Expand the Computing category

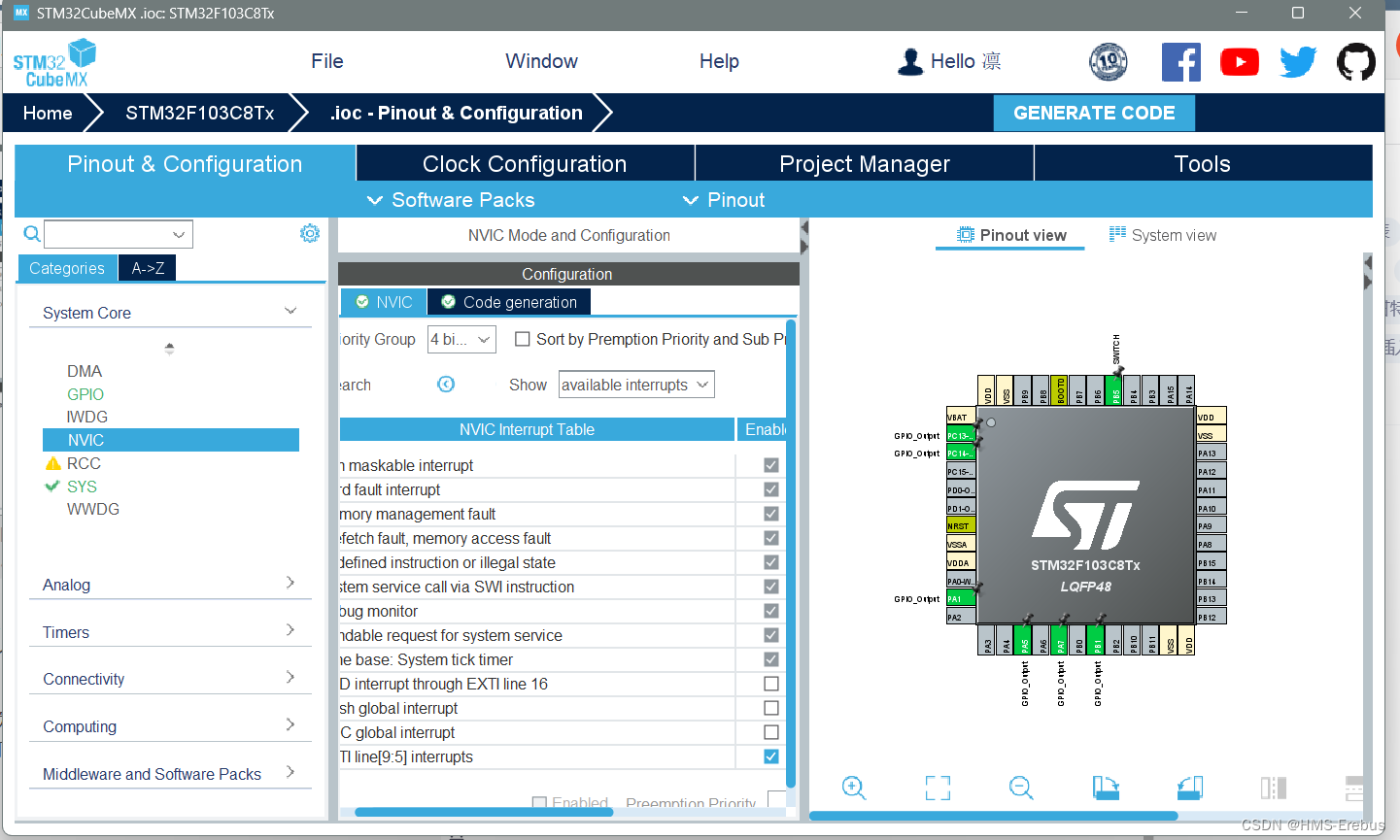[290, 724]
